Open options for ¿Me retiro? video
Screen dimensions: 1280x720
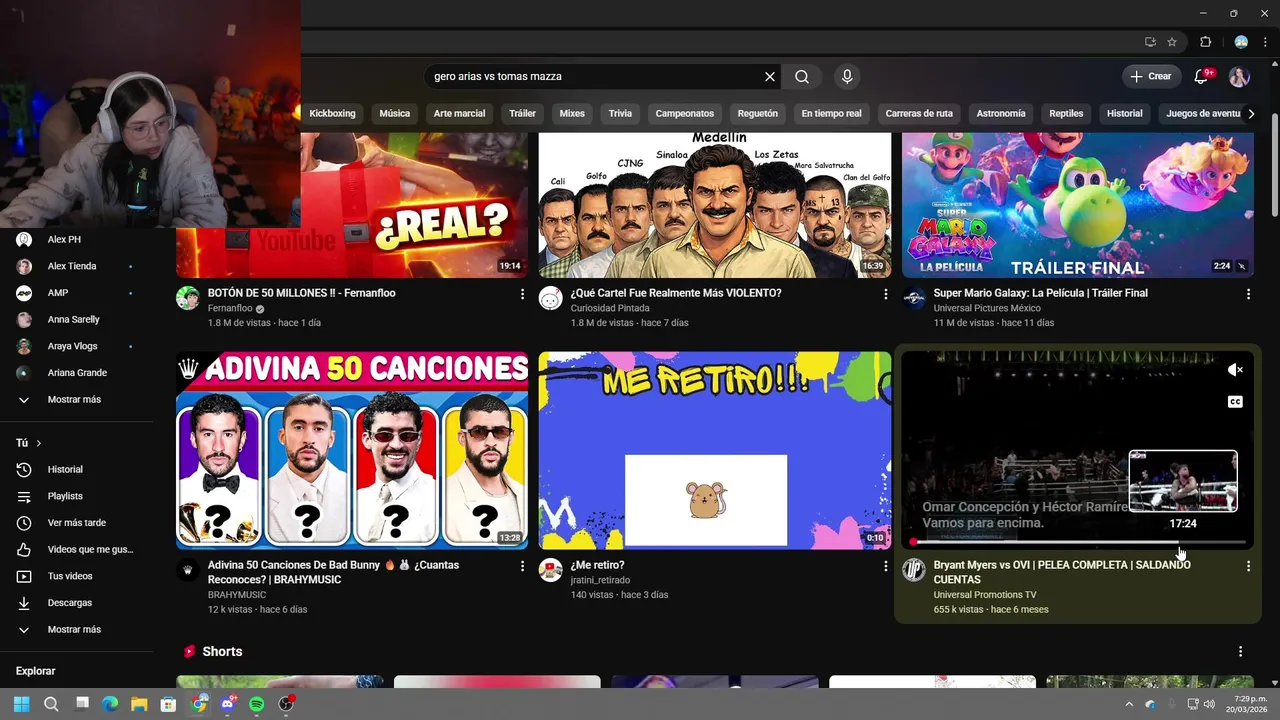pos(885,566)
